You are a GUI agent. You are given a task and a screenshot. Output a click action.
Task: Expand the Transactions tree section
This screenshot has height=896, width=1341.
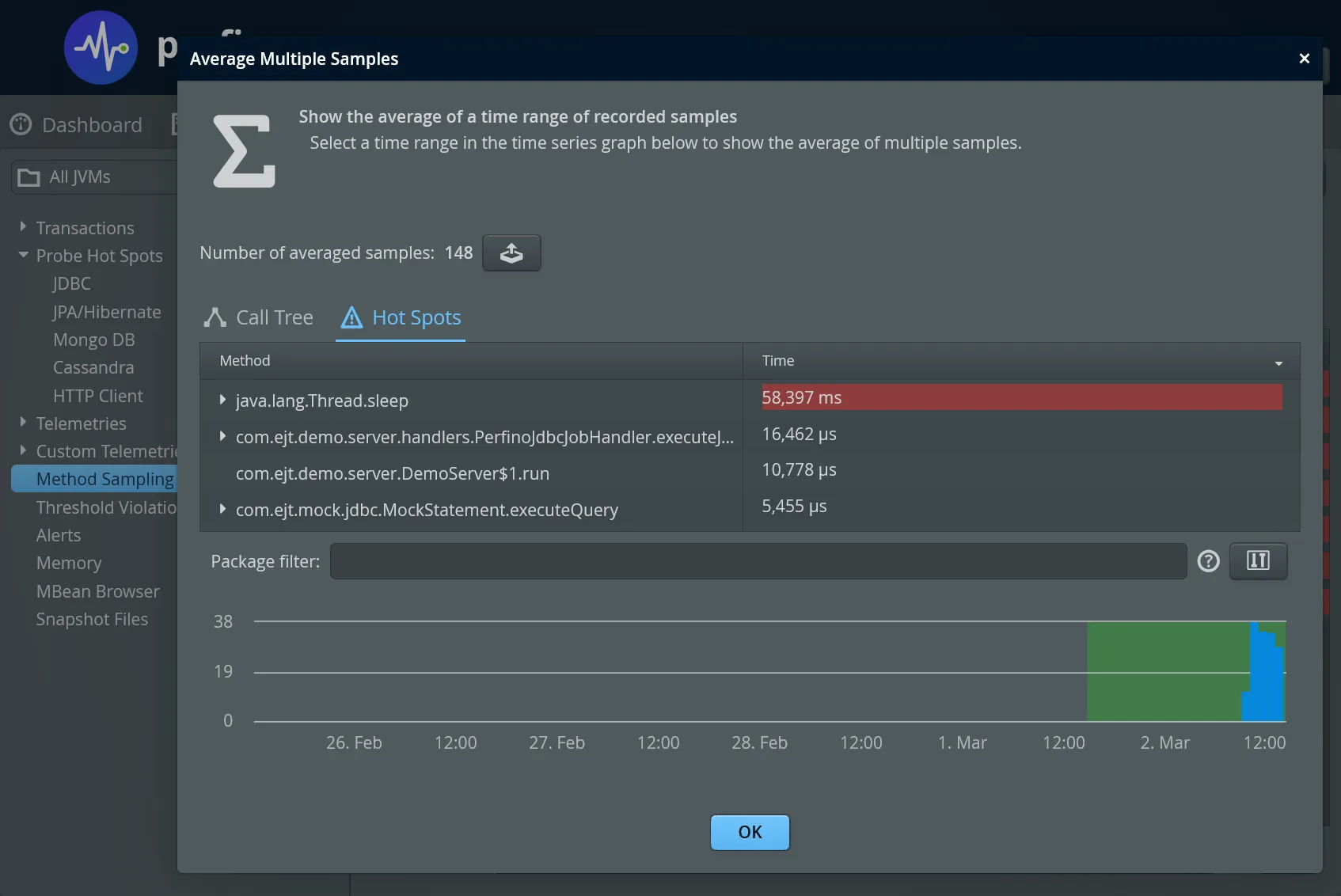coord(22,227)
